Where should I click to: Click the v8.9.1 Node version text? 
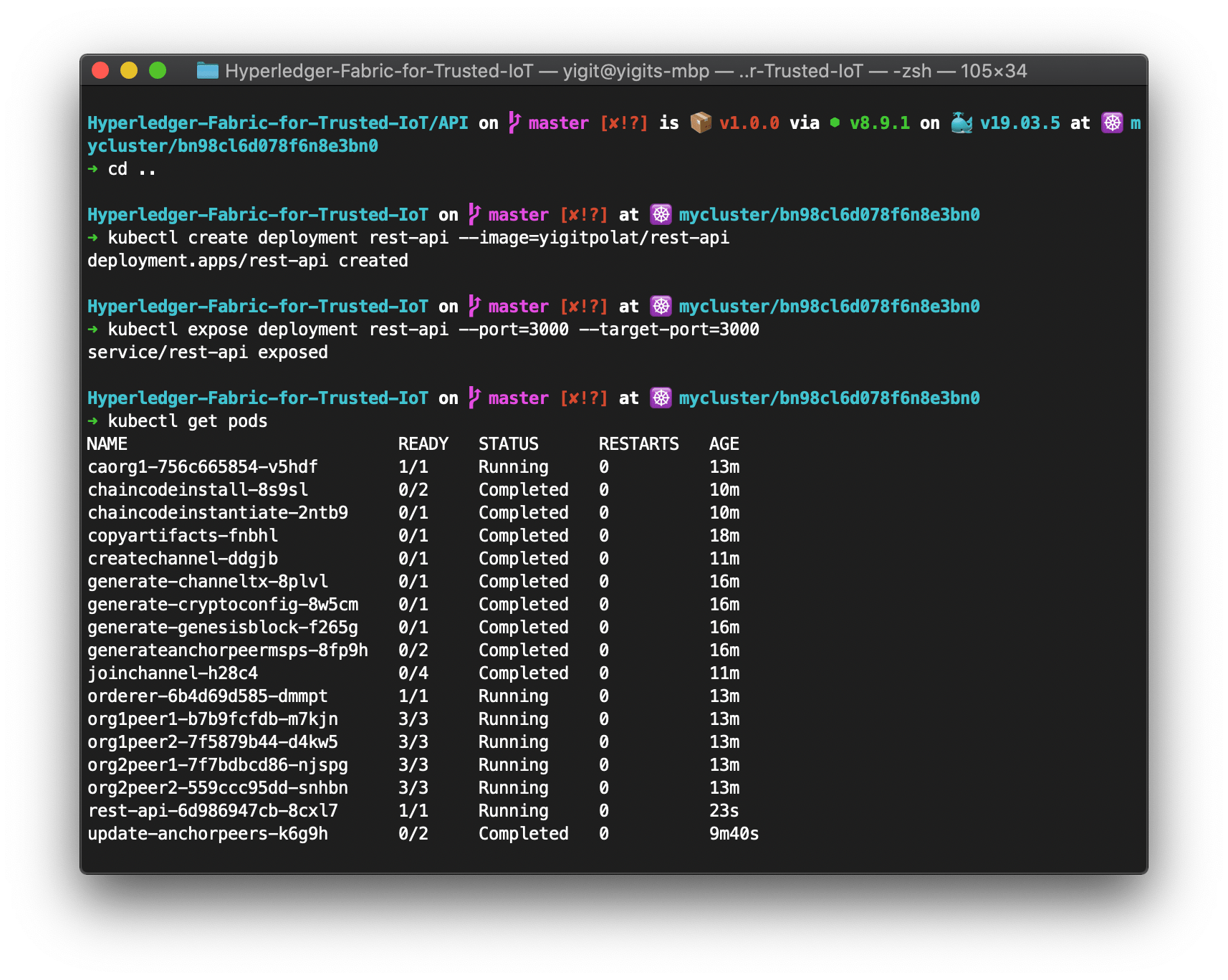click(880, 123)
